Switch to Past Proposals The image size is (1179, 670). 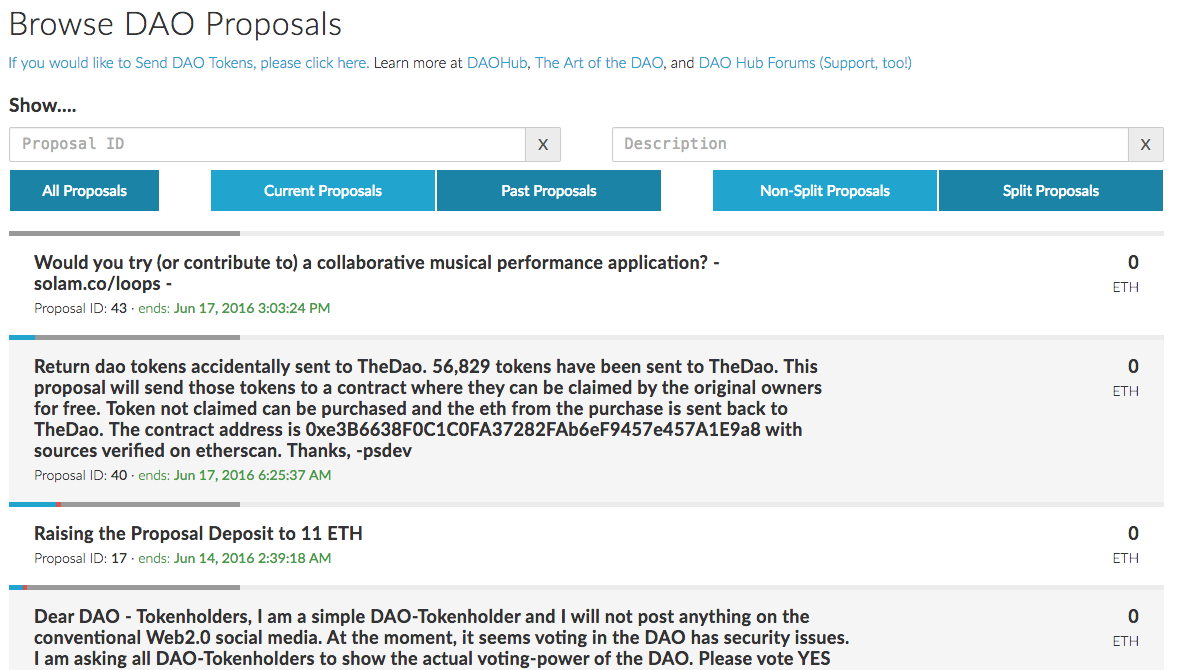548,191
